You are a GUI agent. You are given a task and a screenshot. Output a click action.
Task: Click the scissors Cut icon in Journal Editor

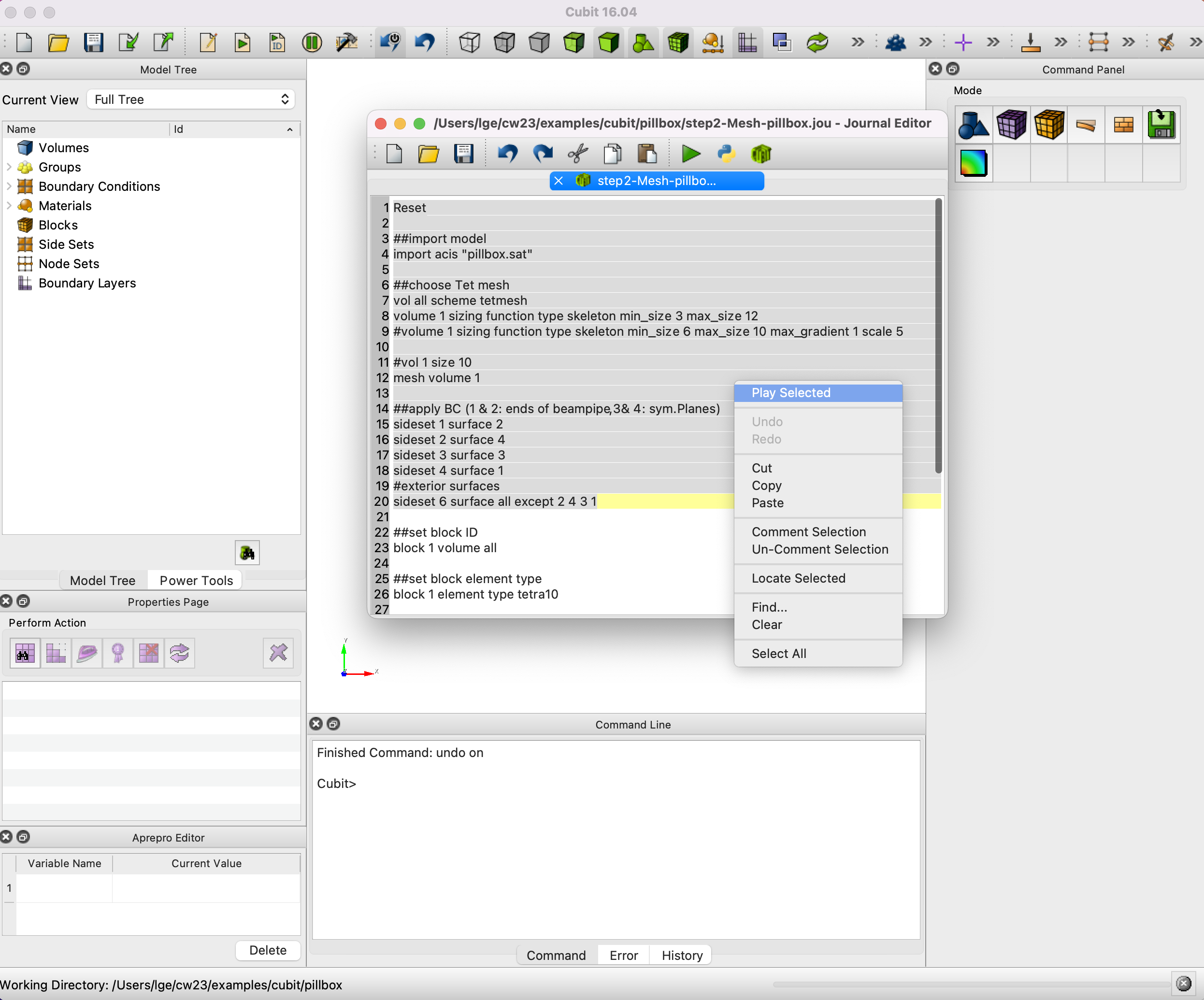578,154
